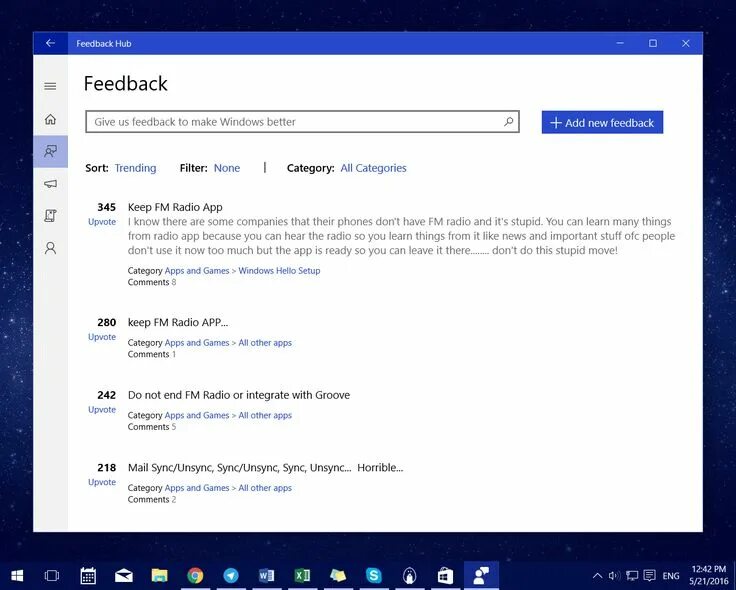Upvote the 345-vote Keep FM Radio App
This screenshot has height=590, width=736.
coord(102,222)
